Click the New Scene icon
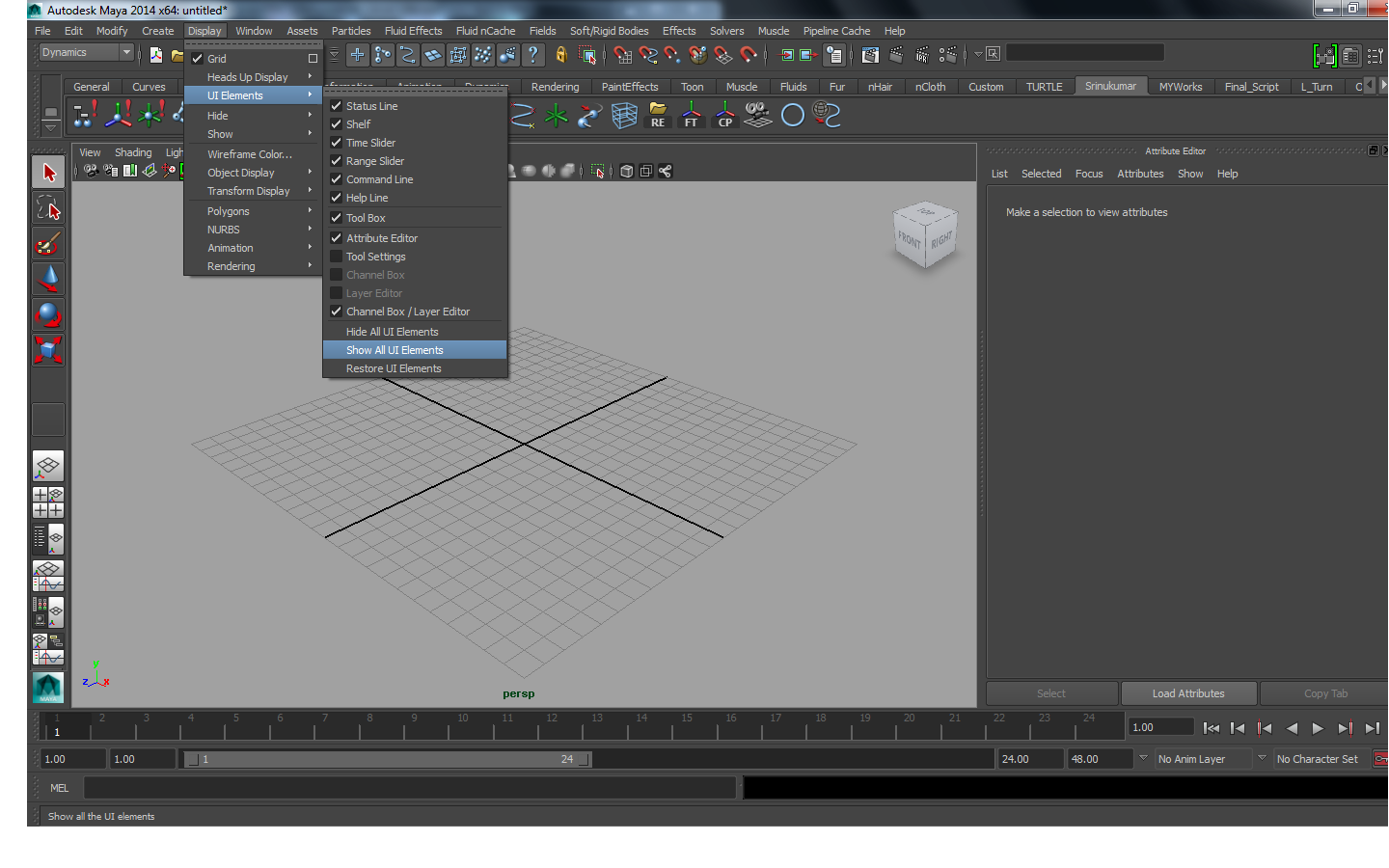The height and width of the screenshot is (868, 1389). pos(156,55)
